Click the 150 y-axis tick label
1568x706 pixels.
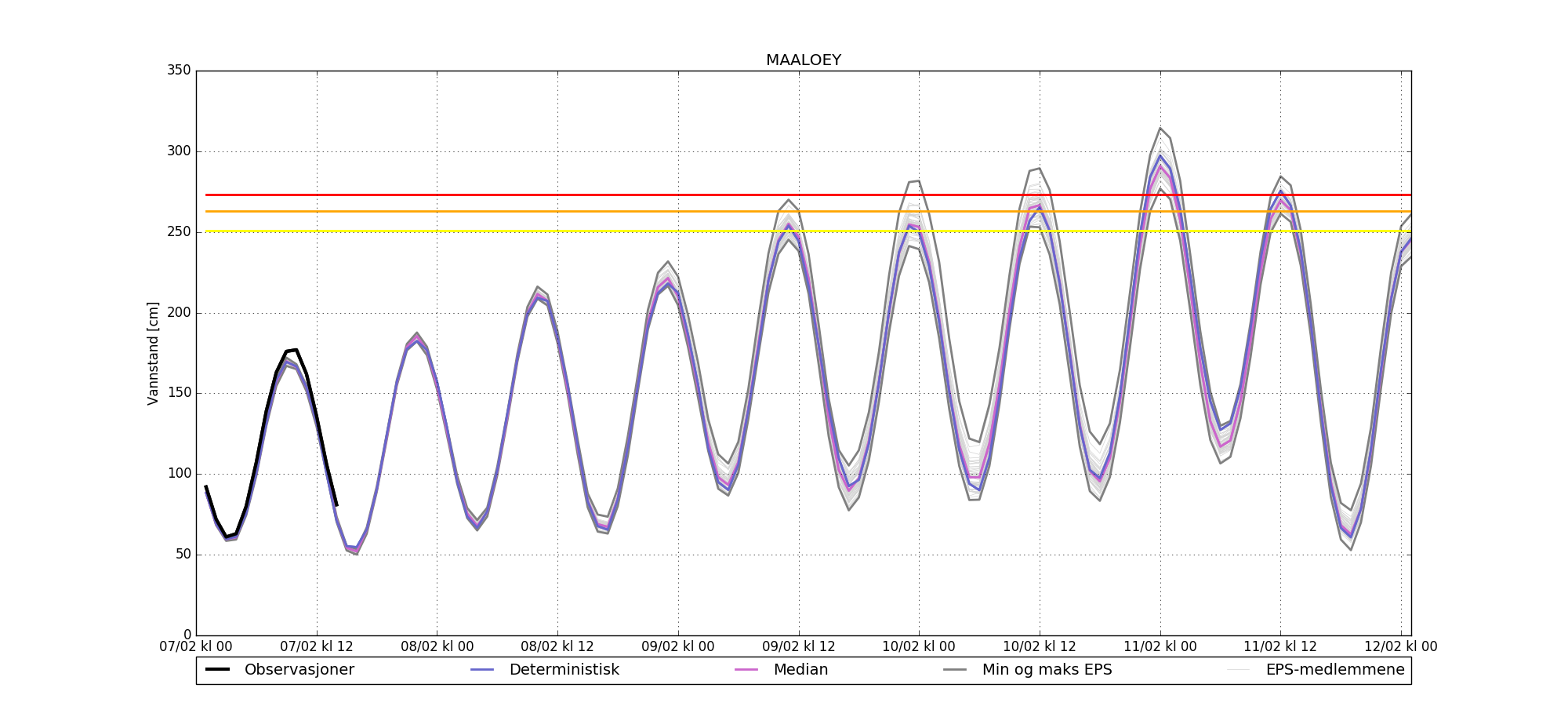(179, 393)
